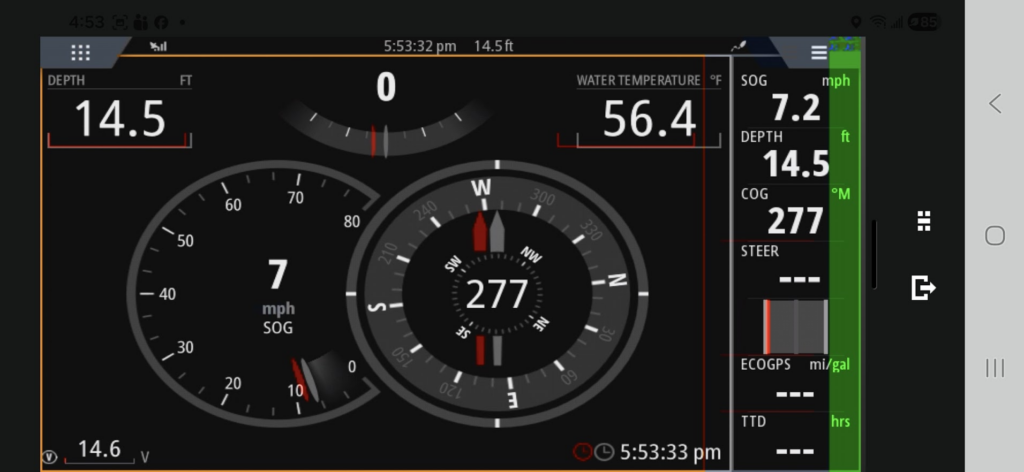The image size is (1024, 472).
Task: Tap the compass heading dial showing 277
Action: tap(497, 293)
